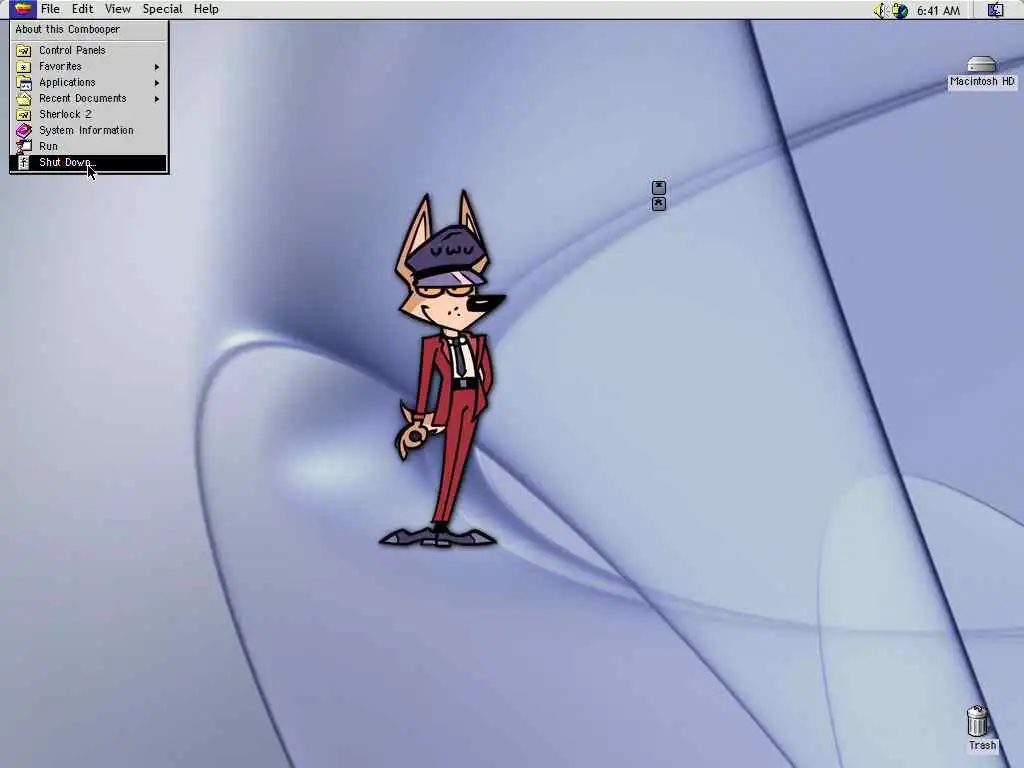Click the speaker volume icon in menu bar

[880, 10]
